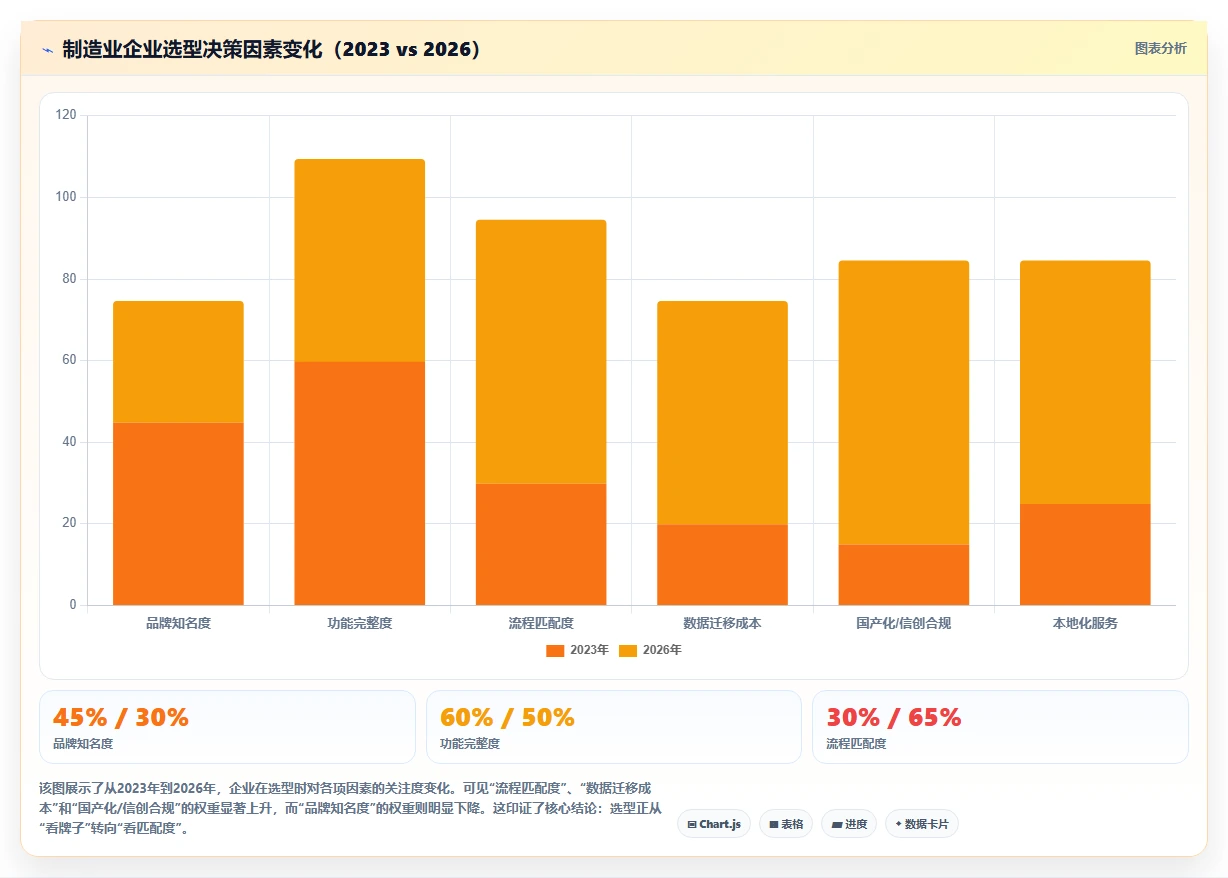Click the 30% / 65% stat value

pos(894,717)
